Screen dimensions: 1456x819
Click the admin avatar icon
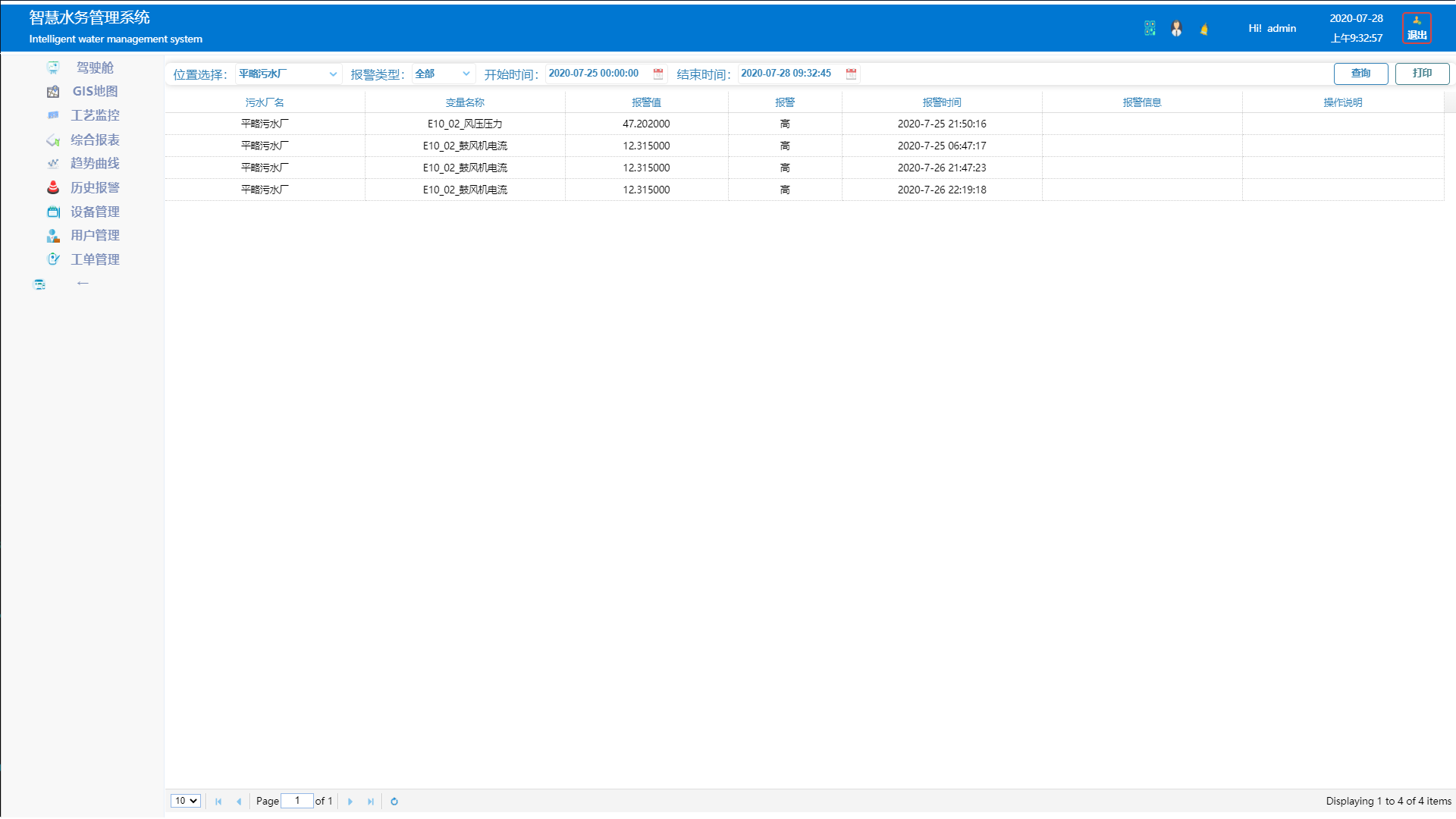(1176, 29)
